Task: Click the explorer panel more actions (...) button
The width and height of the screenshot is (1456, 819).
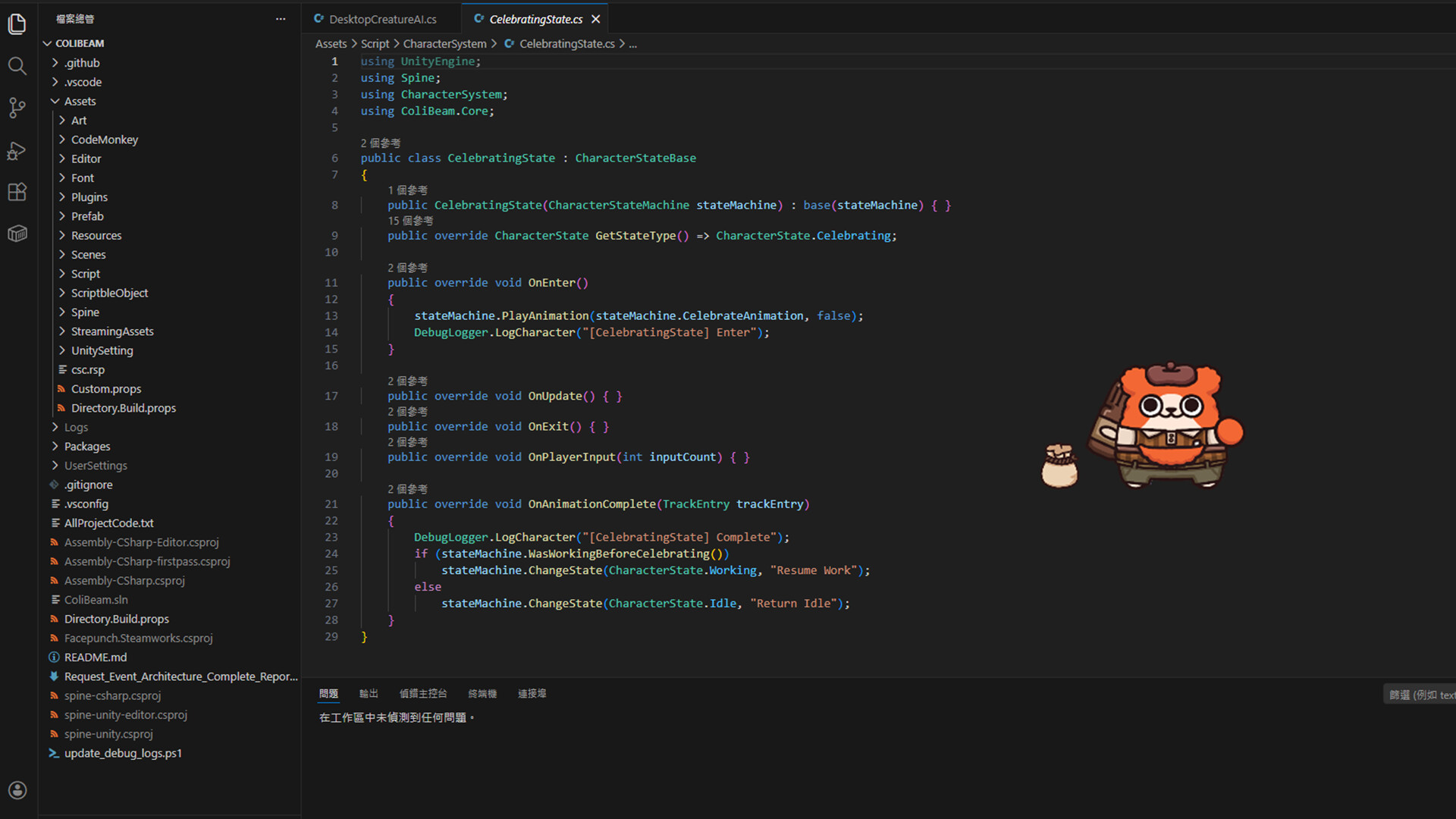Action: tap(281, 19)
